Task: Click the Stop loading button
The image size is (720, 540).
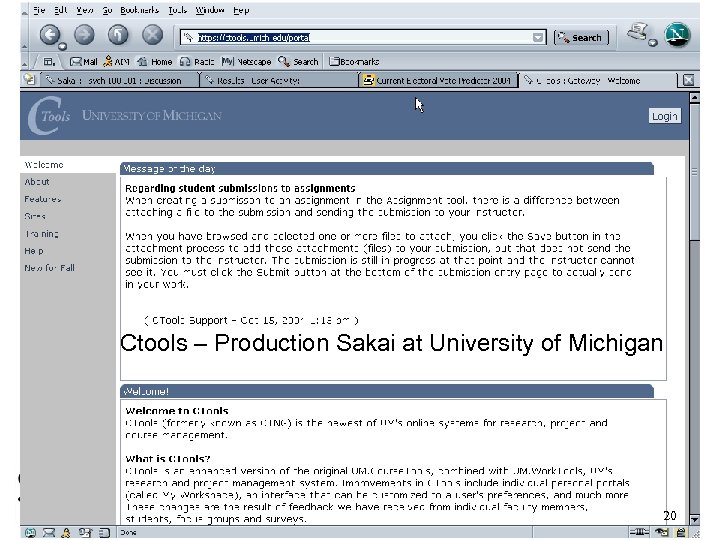Action: [152, 35]
